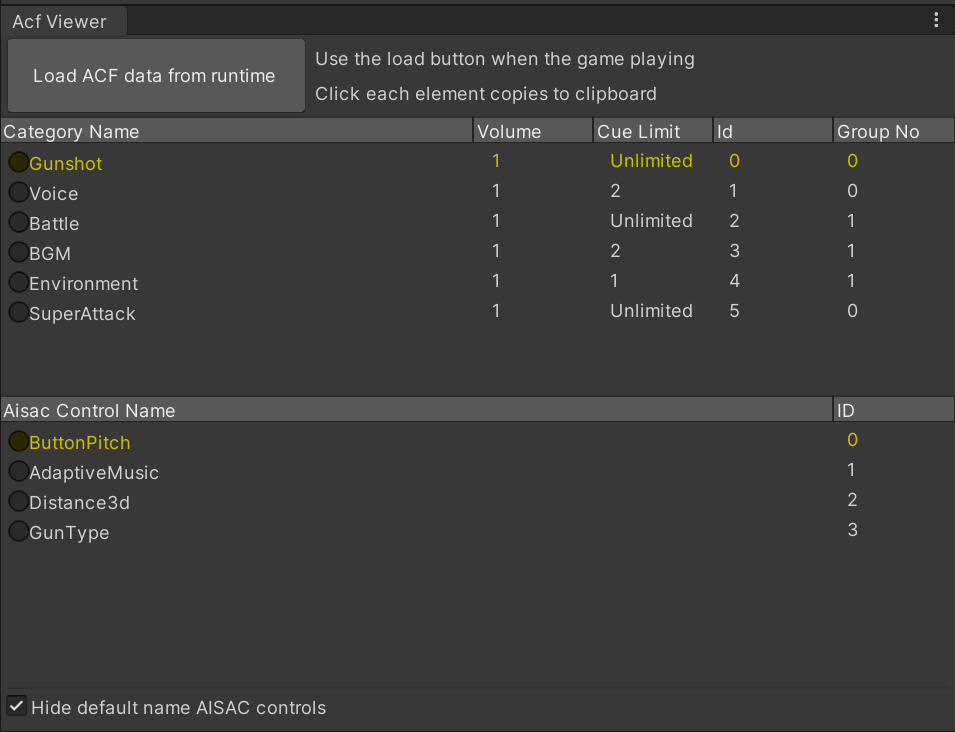Click the GunType AISAC status icon

click(18, 532)
